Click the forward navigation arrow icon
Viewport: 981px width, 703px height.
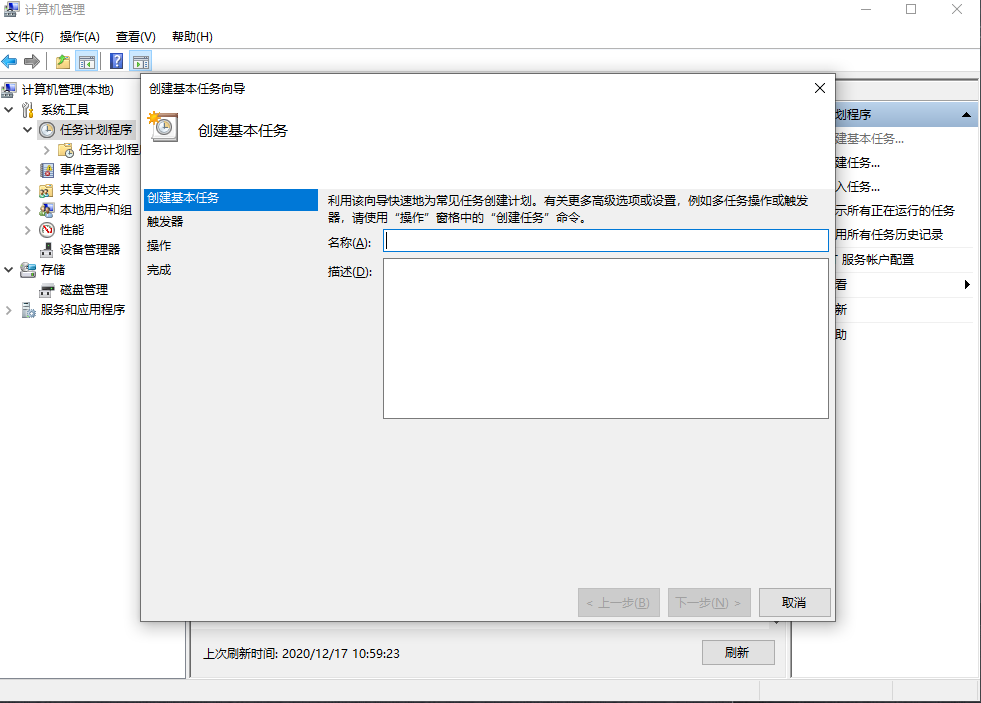(x=32, y=60)
